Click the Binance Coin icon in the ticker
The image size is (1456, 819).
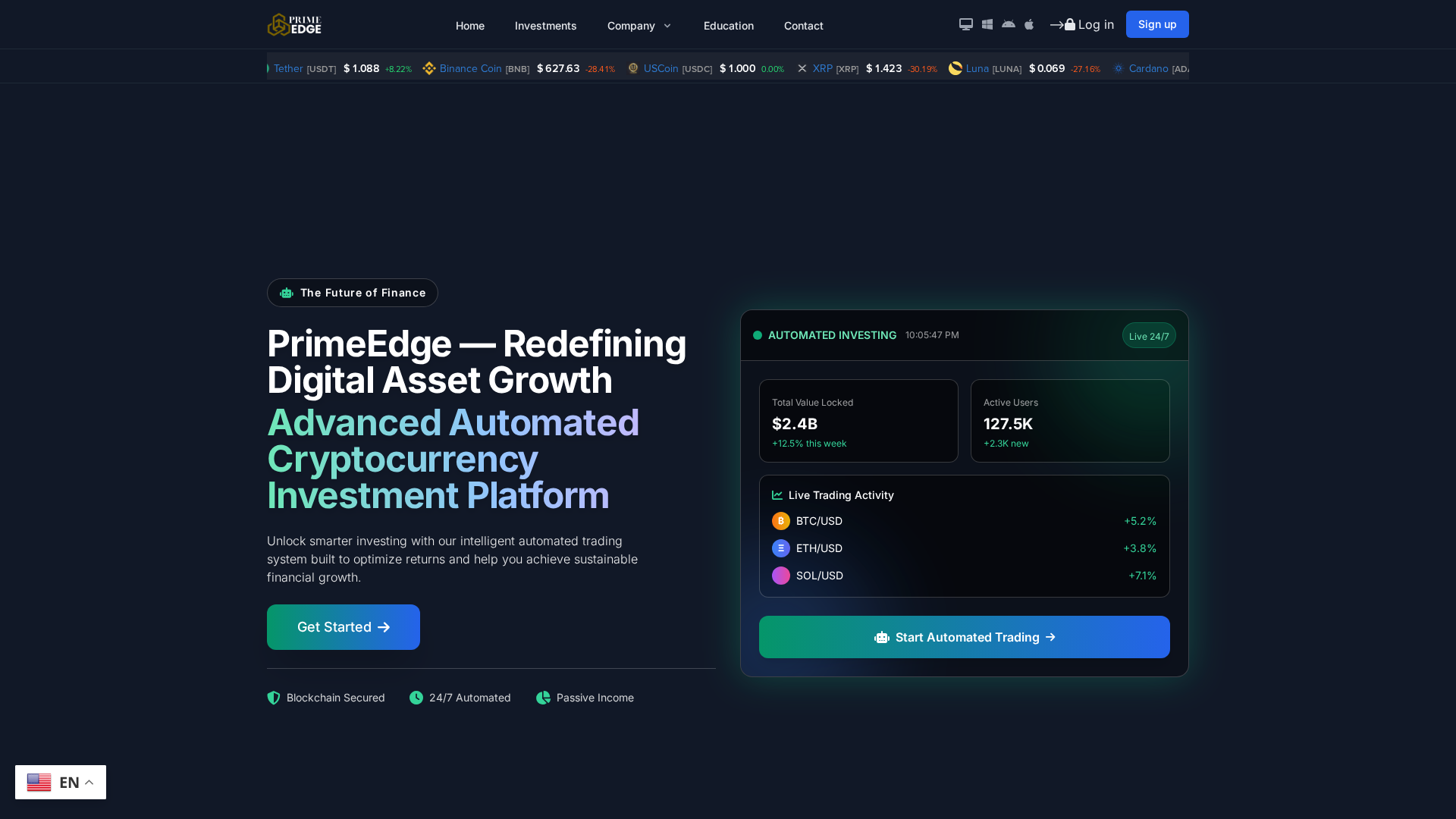(429, 68)
